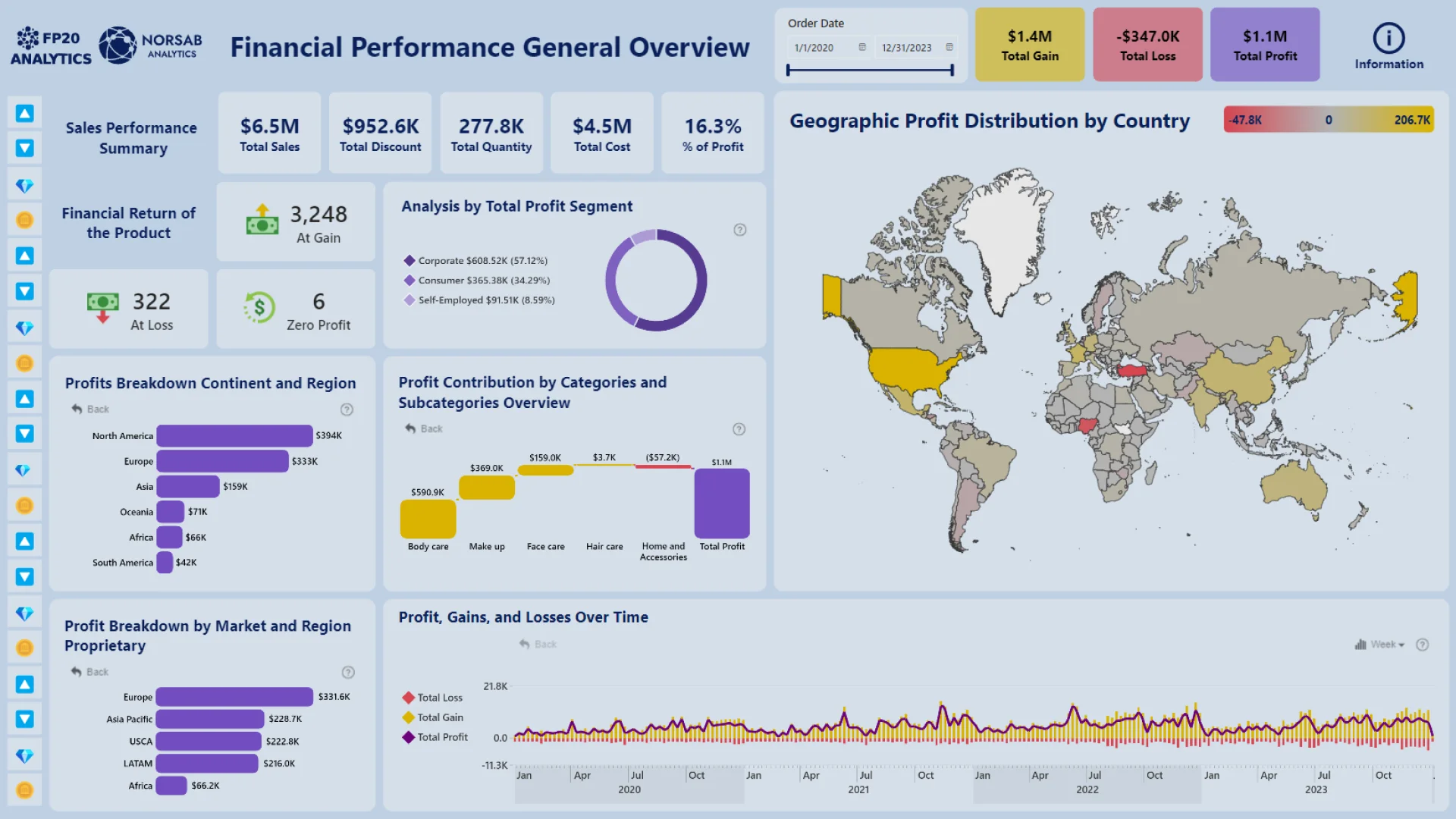The image size is (1456, 819).
Task: Click the Asia Pacific market bar $228.7K
Action: pyautogui.click(x=210, y=719)
